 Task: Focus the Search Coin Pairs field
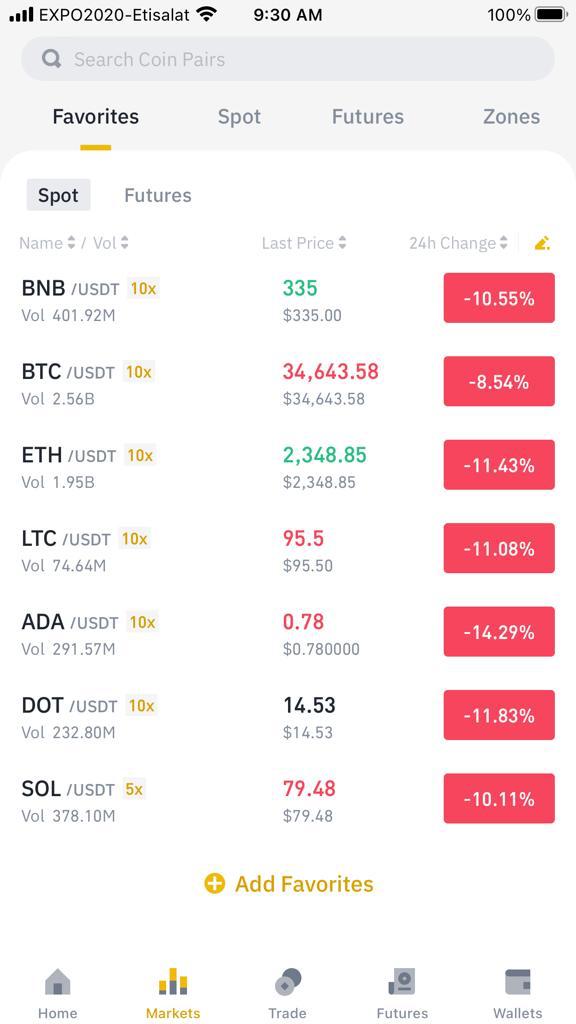tap(288, 59)
